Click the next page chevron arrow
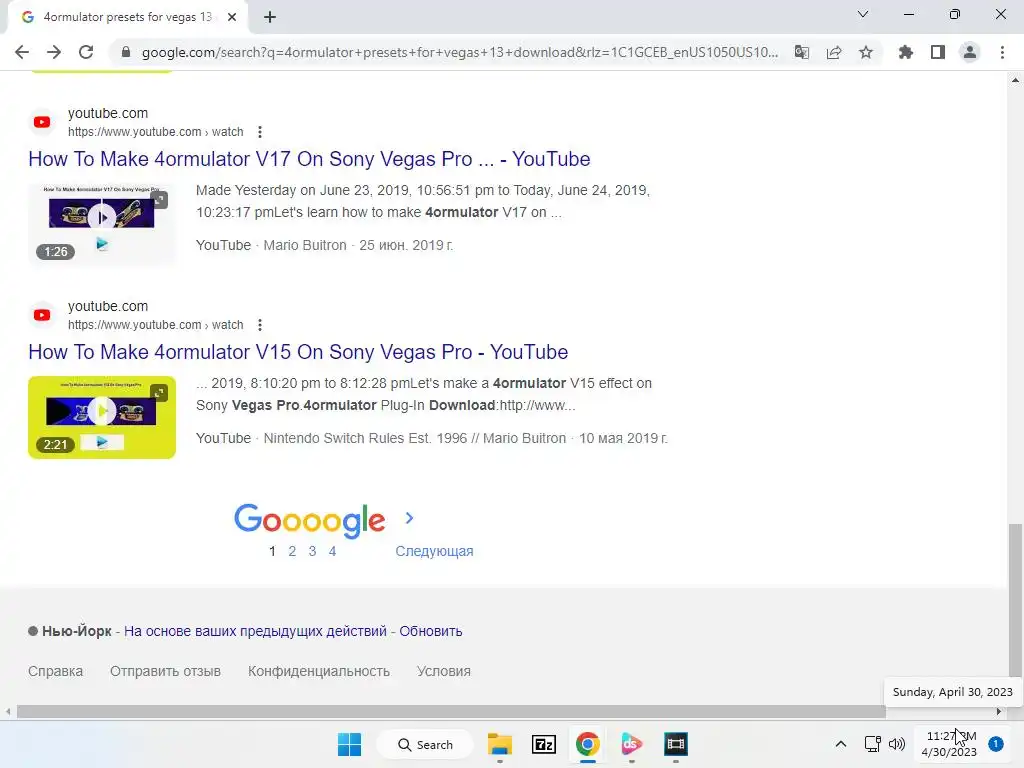 (x=409, y=518)
